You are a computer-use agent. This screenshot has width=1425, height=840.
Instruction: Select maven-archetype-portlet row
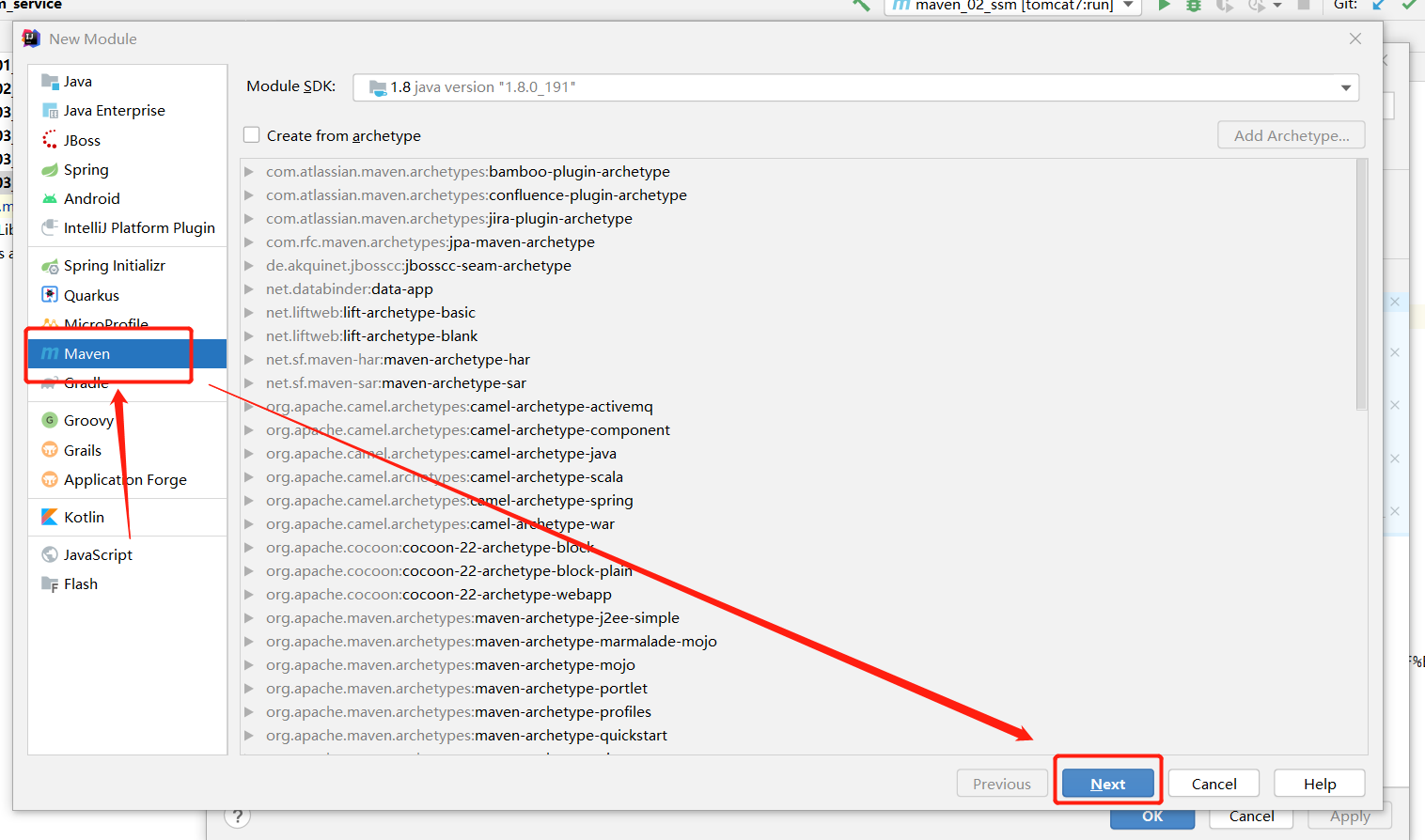tap(798, 689)
